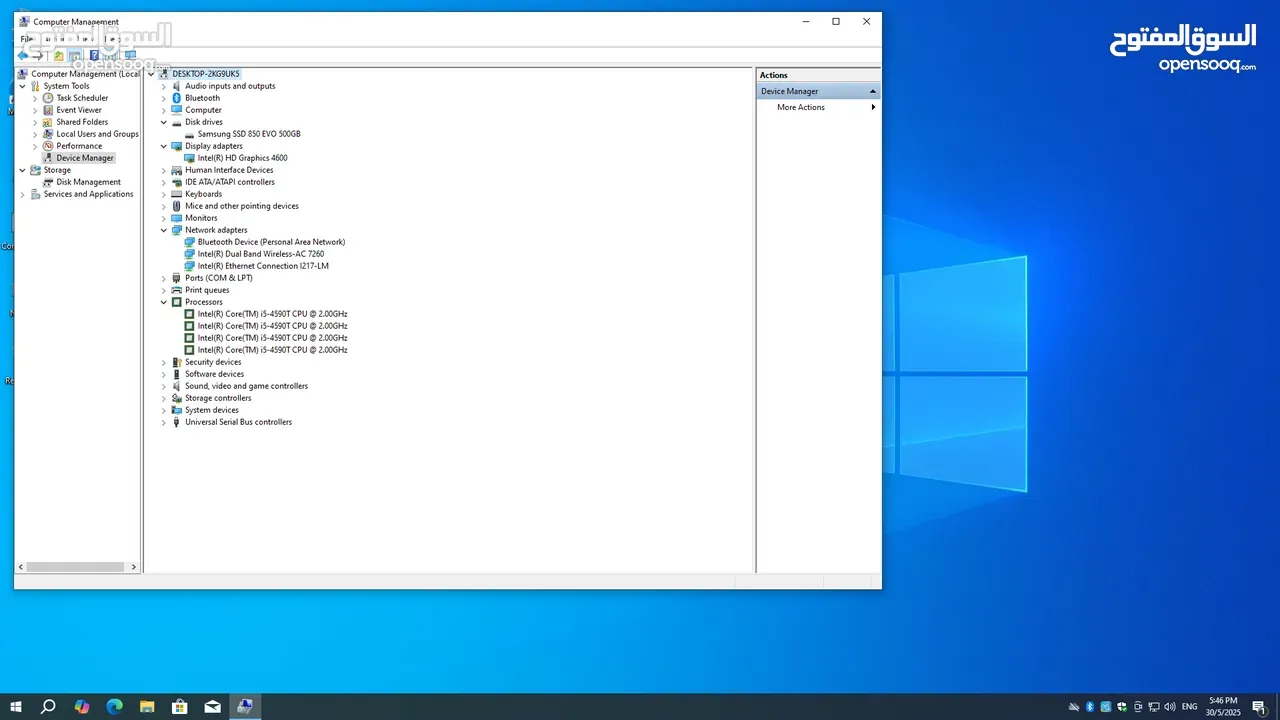Viewport: 1280px width, 720px height.
Task: Collapse the Network adapters category
Action: point(164,230)
